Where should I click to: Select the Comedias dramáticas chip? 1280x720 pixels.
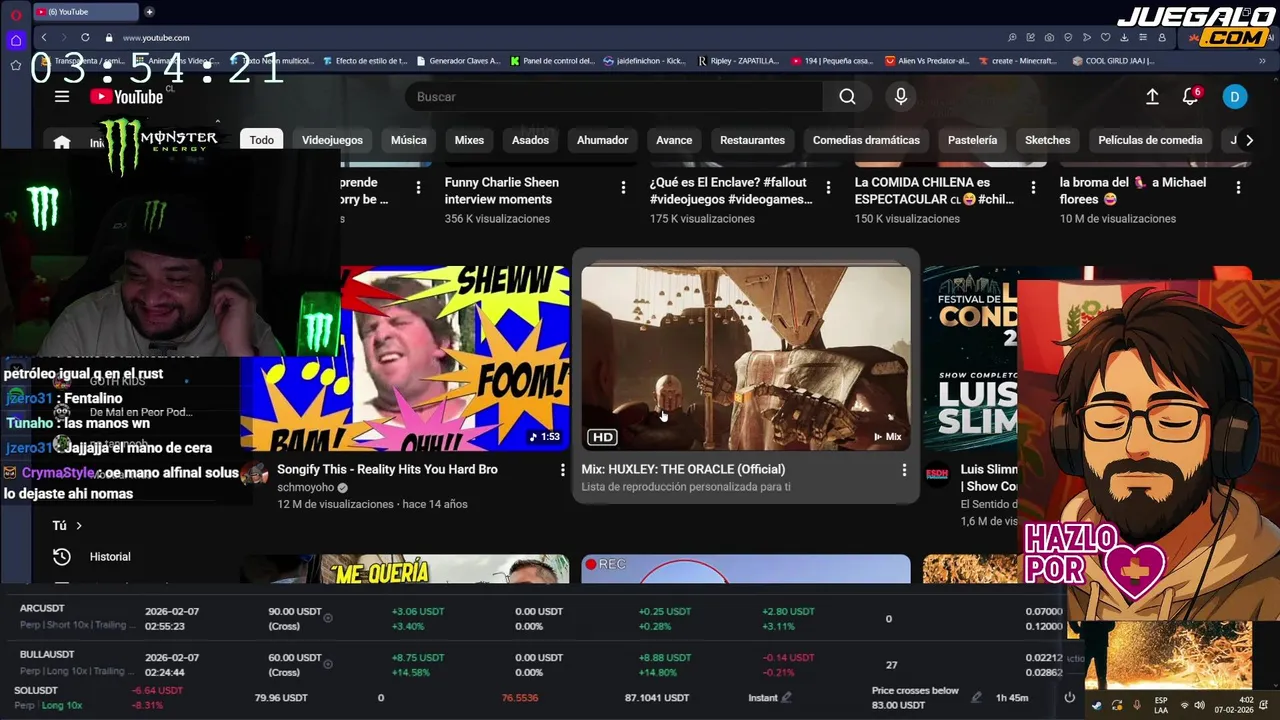coord(866,140)
